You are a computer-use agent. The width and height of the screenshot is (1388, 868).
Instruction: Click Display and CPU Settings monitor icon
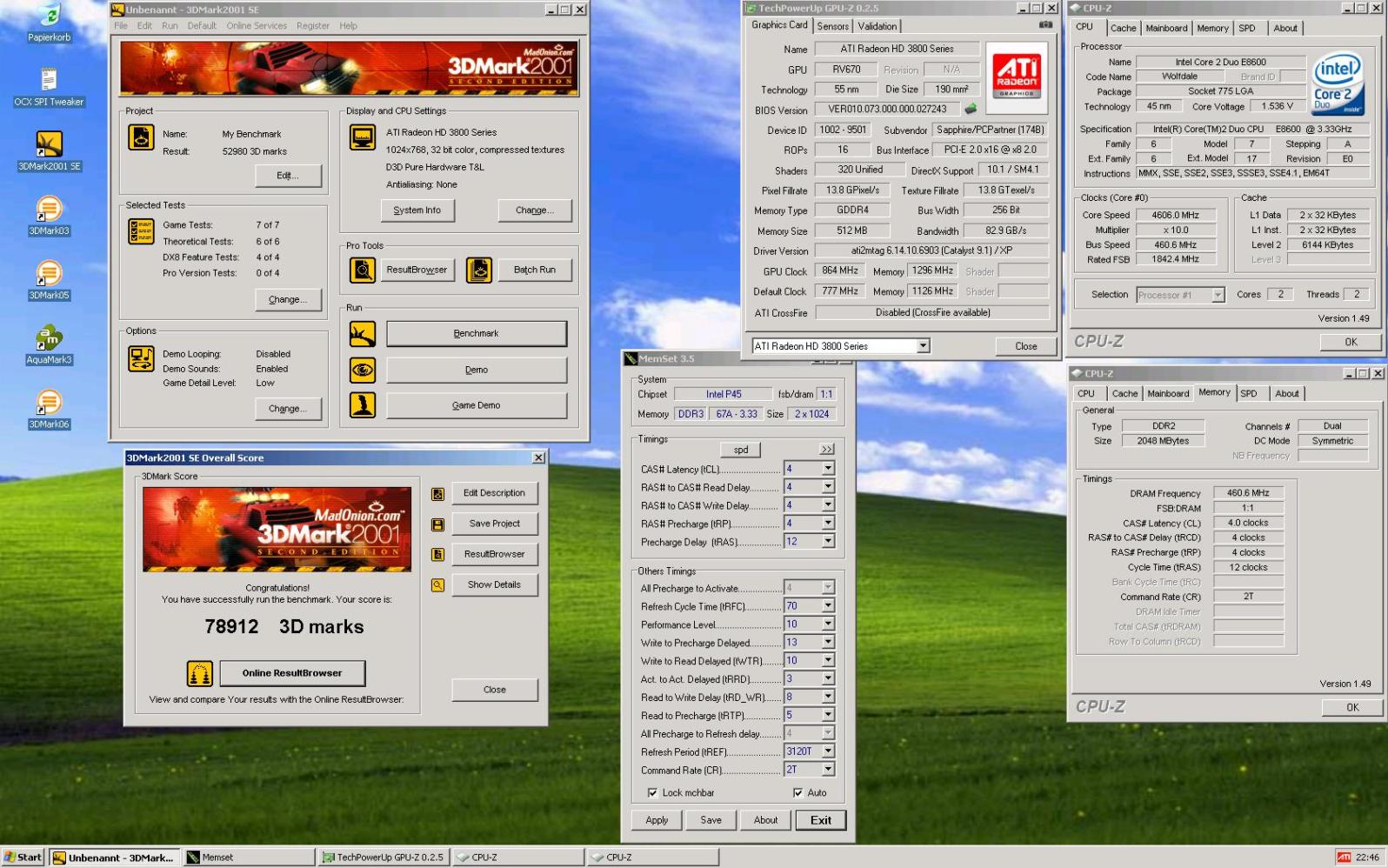coord(363,137)
